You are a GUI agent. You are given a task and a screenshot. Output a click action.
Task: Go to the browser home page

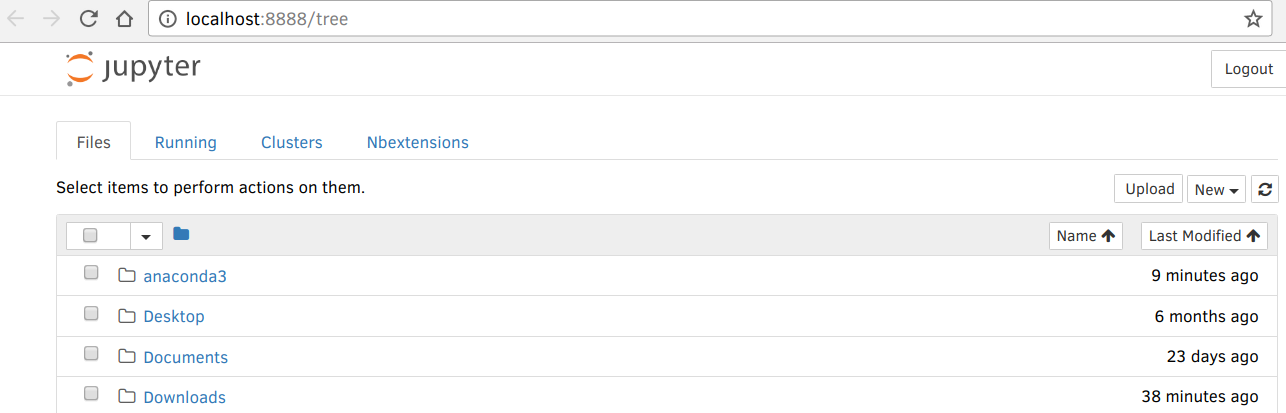click(x=124, y=18)
